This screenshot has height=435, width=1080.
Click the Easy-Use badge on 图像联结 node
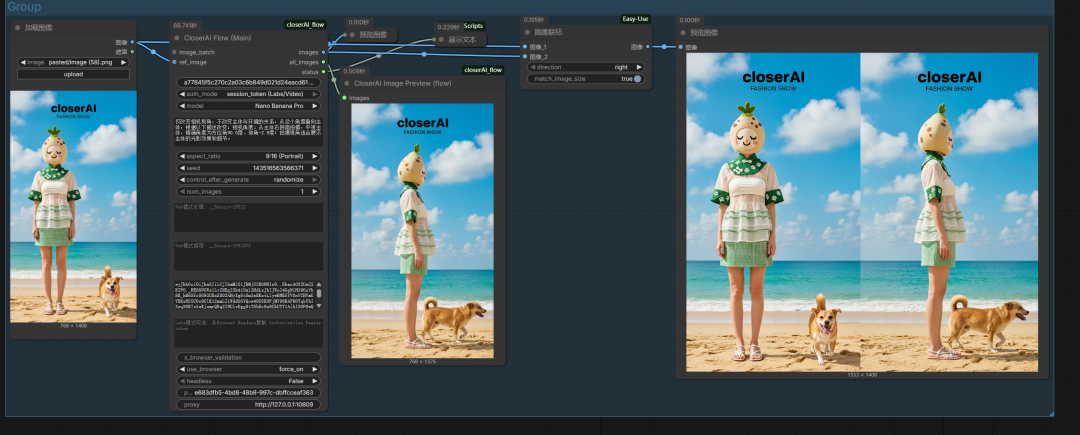(x=634, y=18)
